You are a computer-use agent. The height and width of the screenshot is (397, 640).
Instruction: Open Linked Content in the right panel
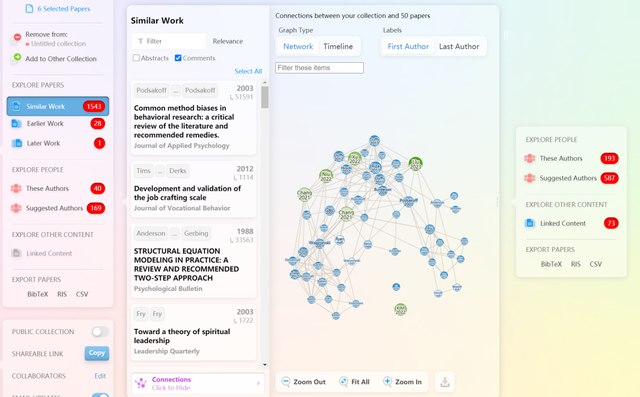pyautogui.click(x=571, y=223)
